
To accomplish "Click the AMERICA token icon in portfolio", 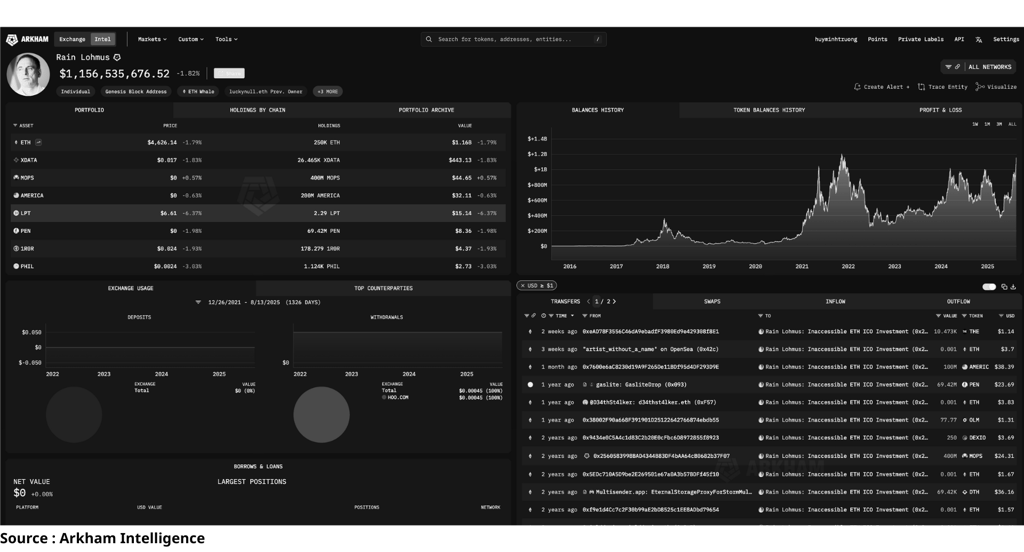I will coord(16,195).
